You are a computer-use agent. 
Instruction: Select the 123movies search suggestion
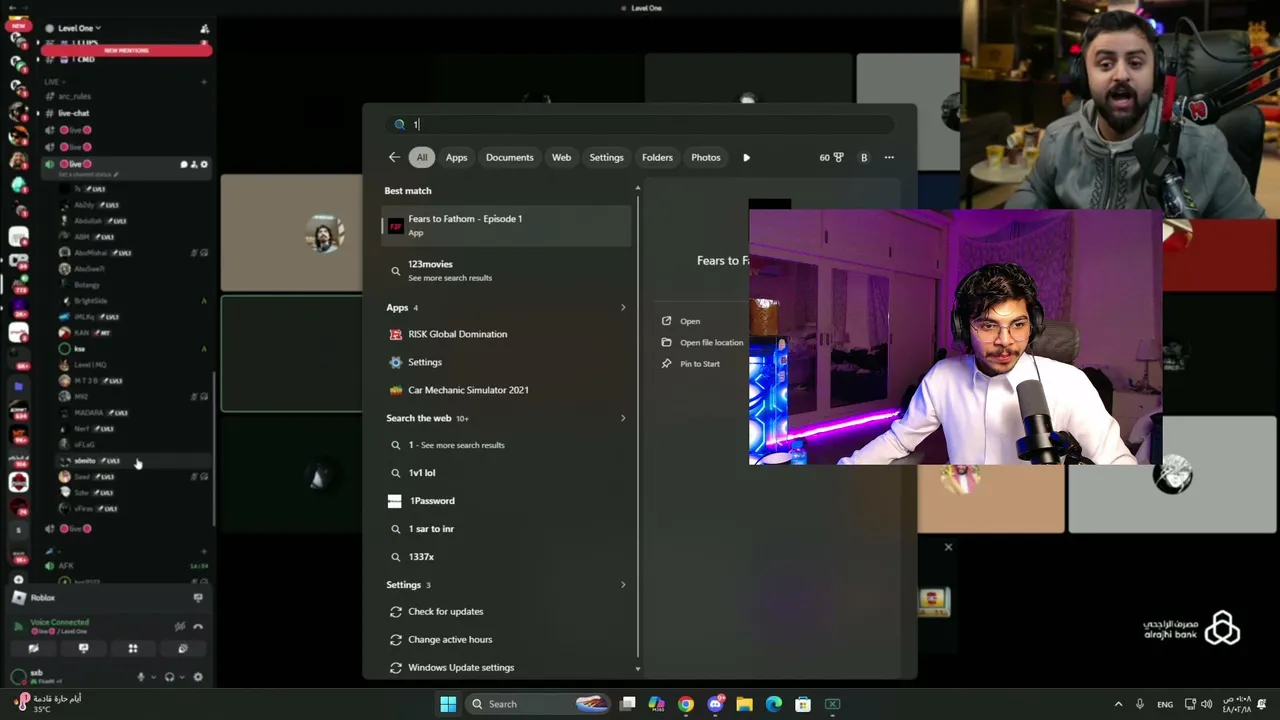click(x=507, y=270)
